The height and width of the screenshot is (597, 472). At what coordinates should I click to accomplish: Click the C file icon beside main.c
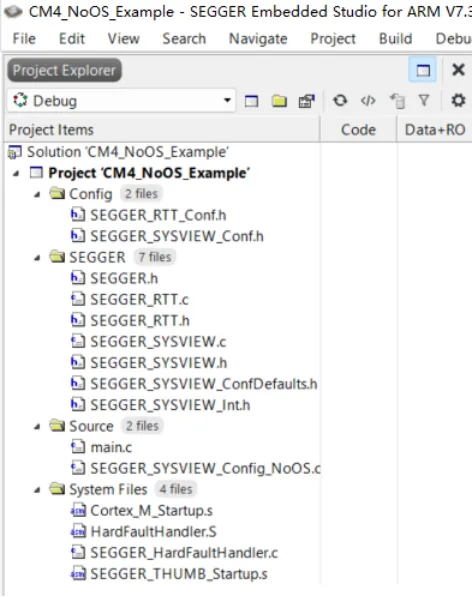pyautogui.click(x=78, y=447)
